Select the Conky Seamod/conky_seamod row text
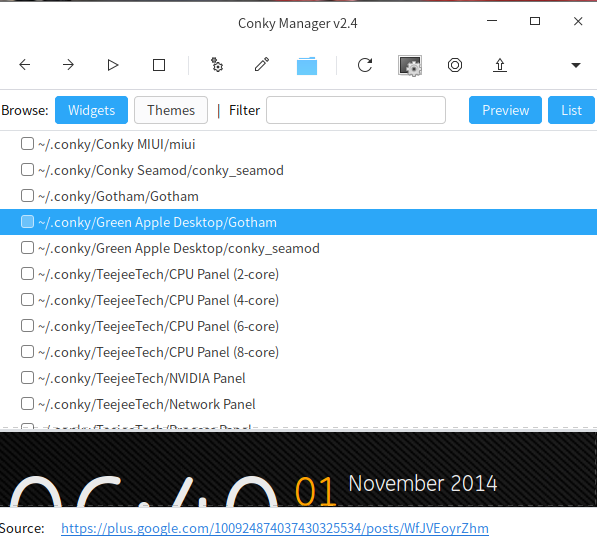The image size is (597, 540). click(161, 171)
